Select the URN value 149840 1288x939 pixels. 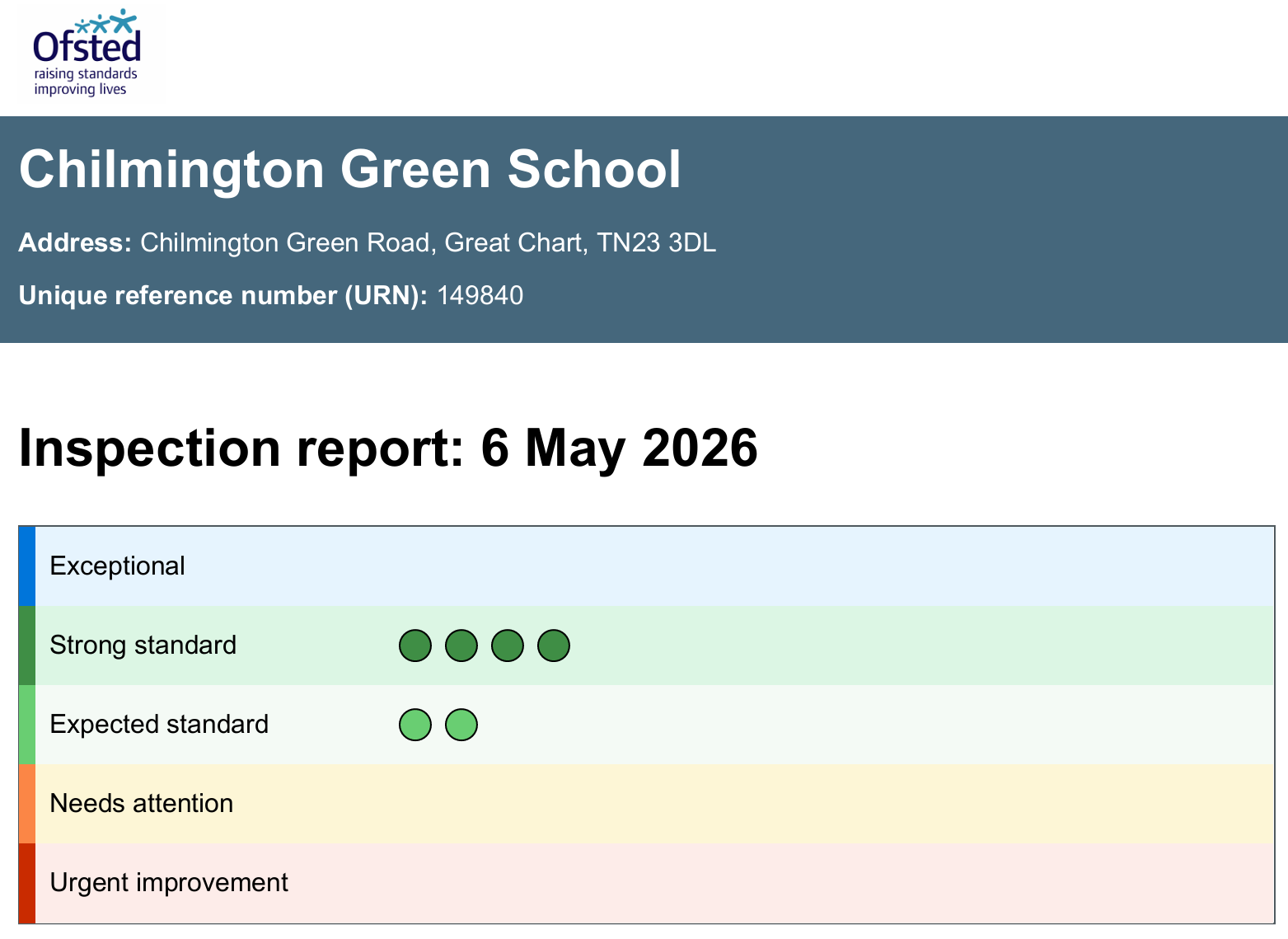point(480,295)
